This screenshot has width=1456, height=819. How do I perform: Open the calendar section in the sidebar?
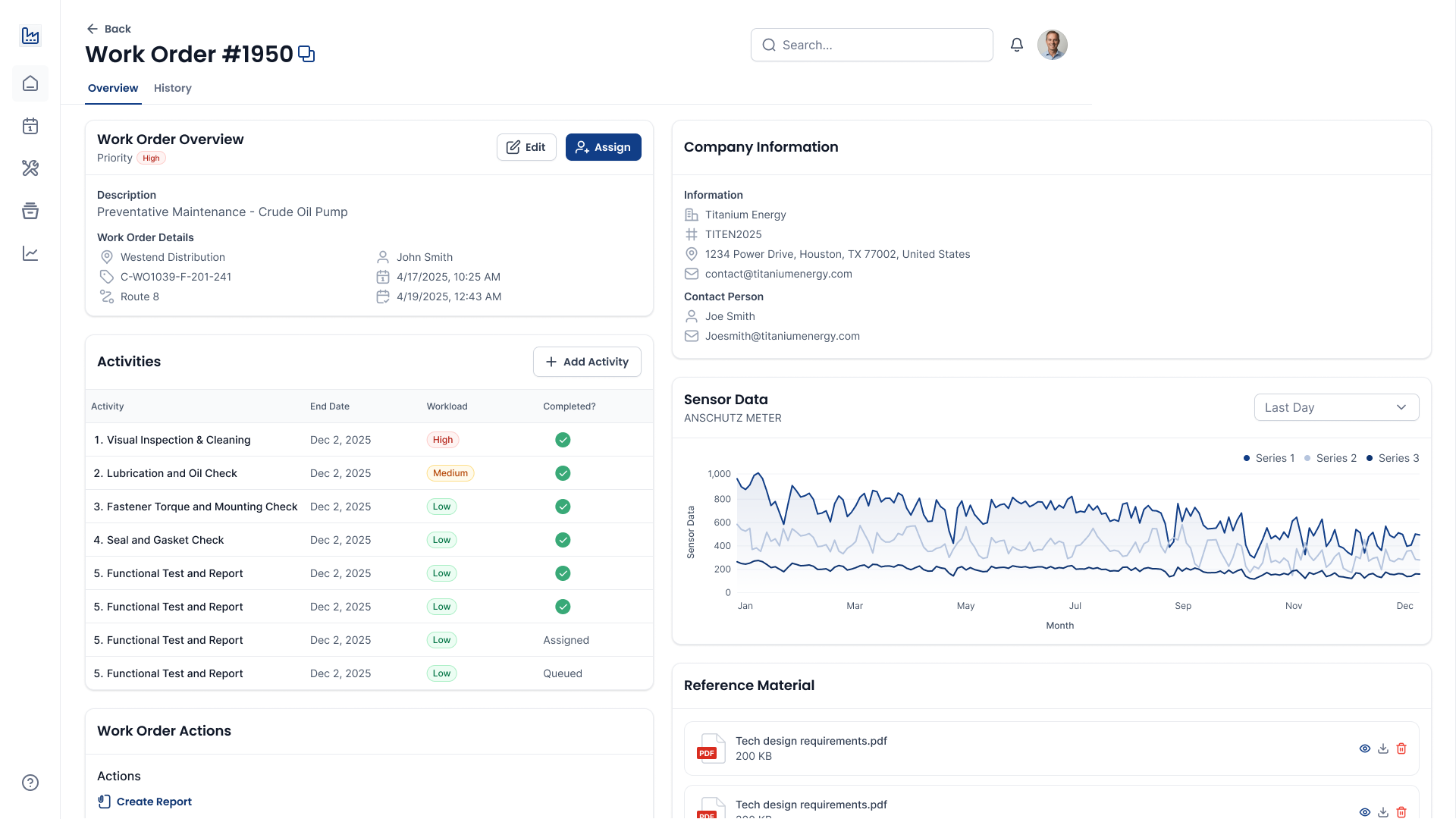point(30,126)
